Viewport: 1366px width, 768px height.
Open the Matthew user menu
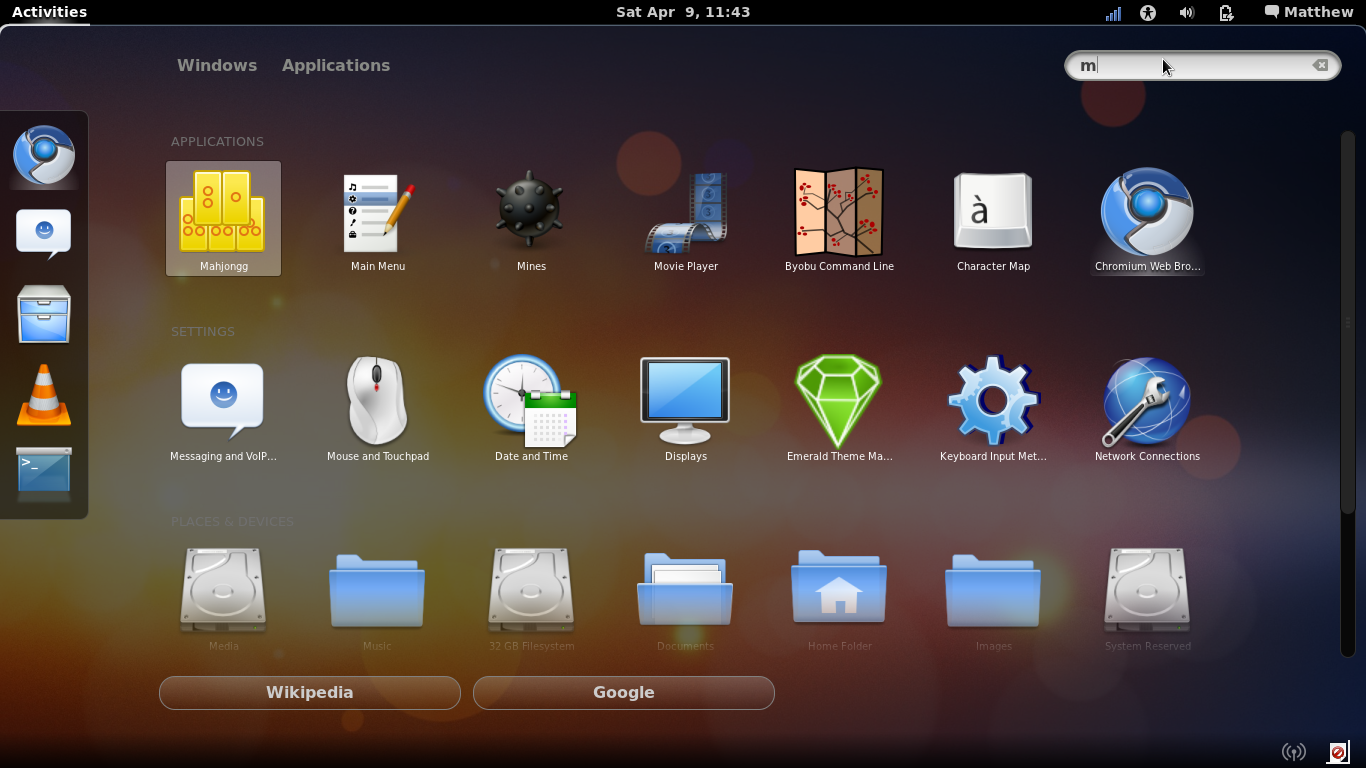tap(1309, 12)
